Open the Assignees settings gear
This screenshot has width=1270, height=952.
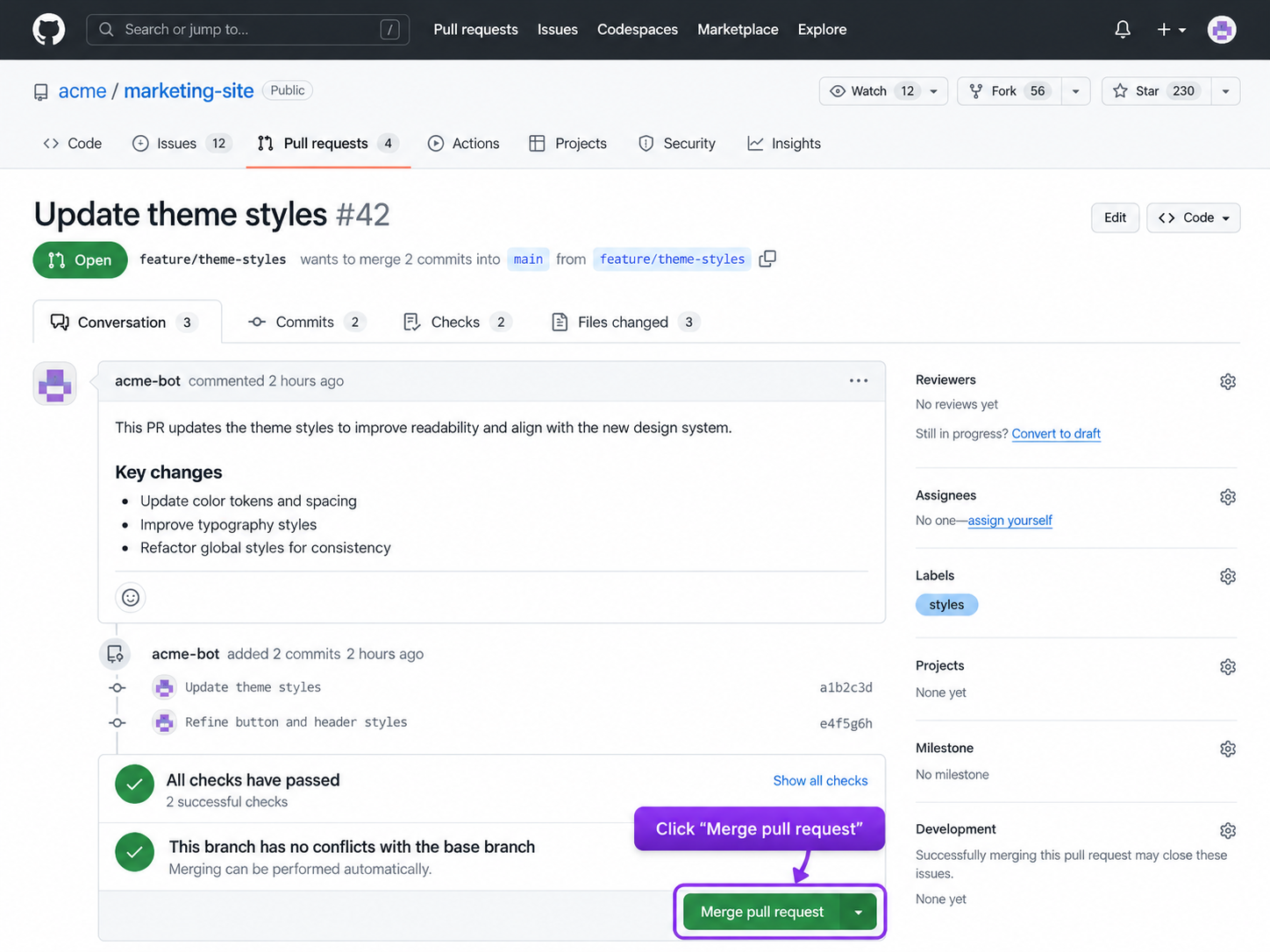coord(1228,497)
